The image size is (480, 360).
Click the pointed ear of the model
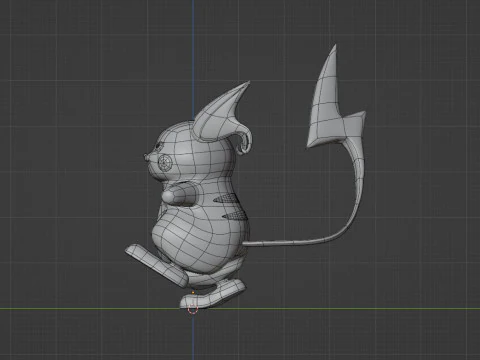tap(223, 113)
